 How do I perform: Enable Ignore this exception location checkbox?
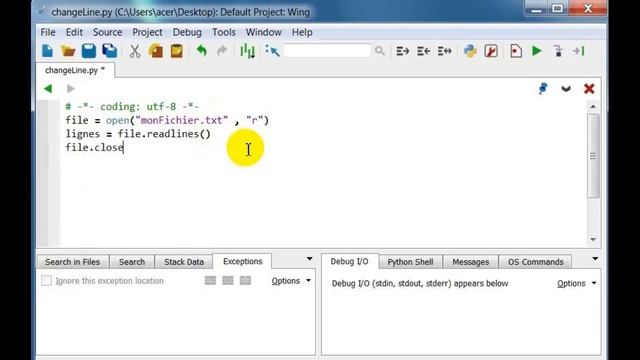click(46, 281)
